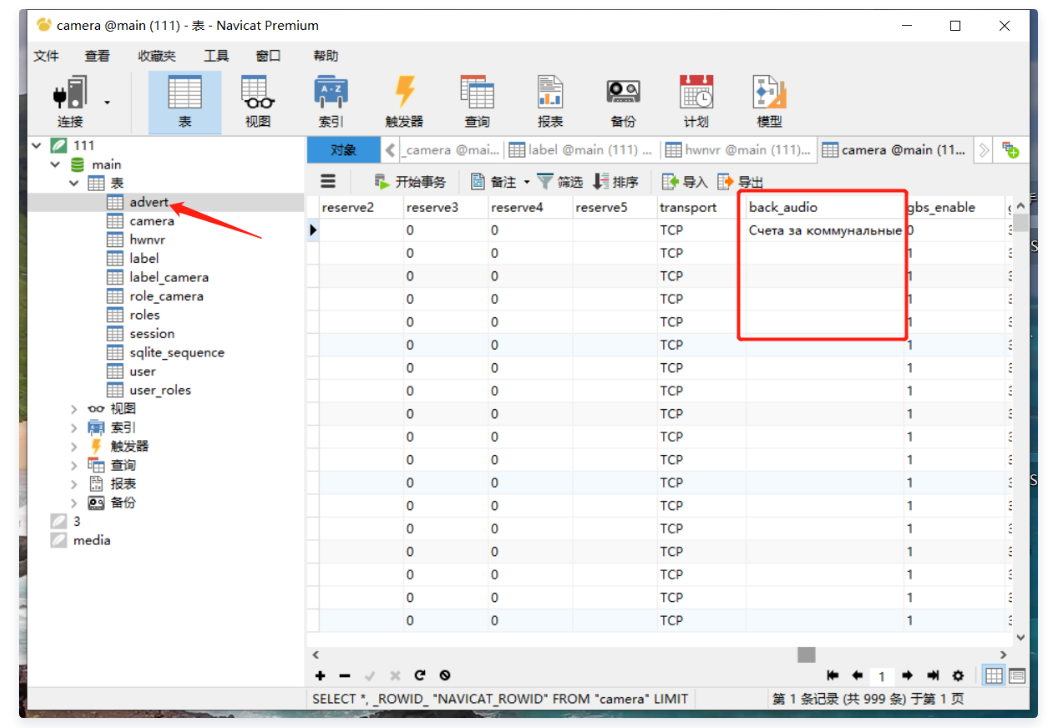Viewport: 1060px width, 728px height.
Task: Go to previous page arrow
Action: [x=857, y=675]
